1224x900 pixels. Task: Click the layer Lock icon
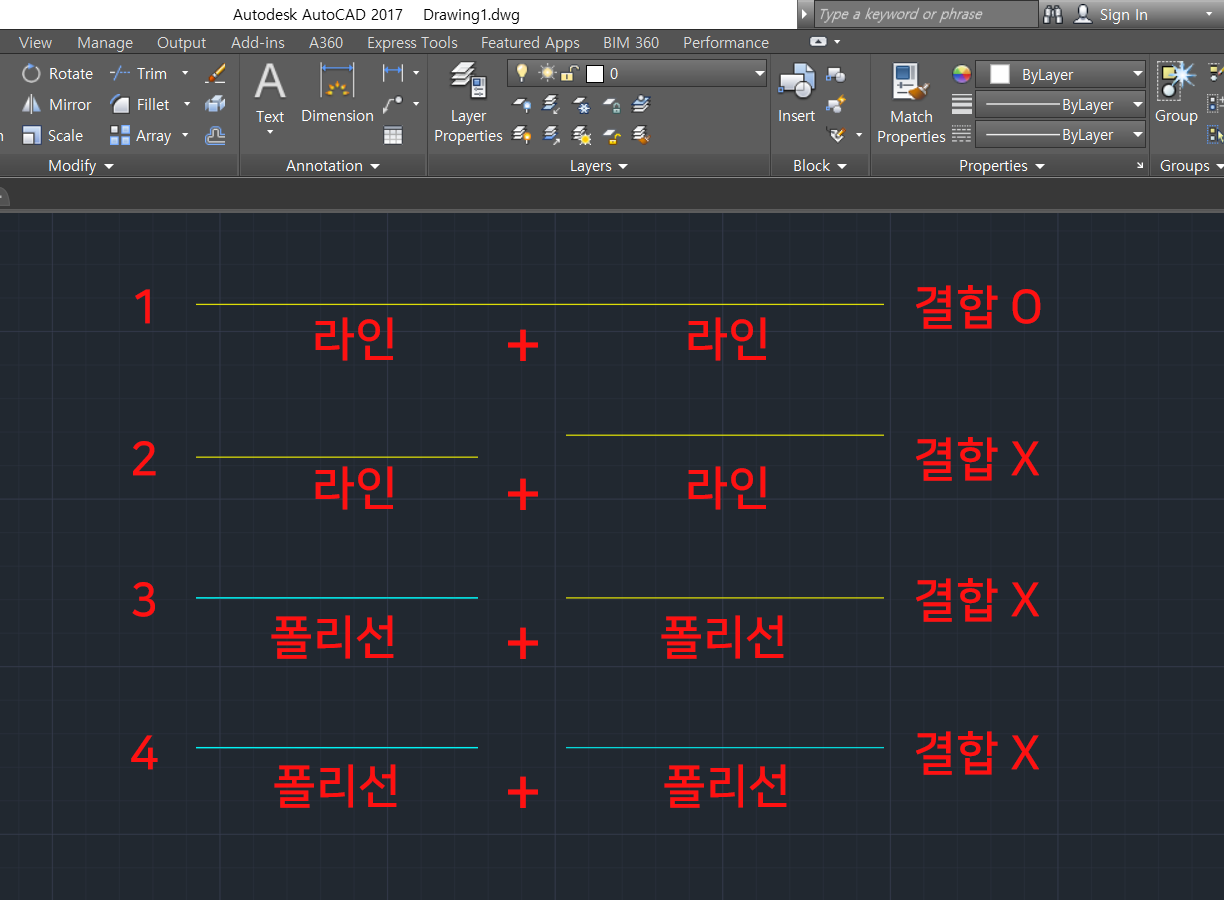click(612, 104)
